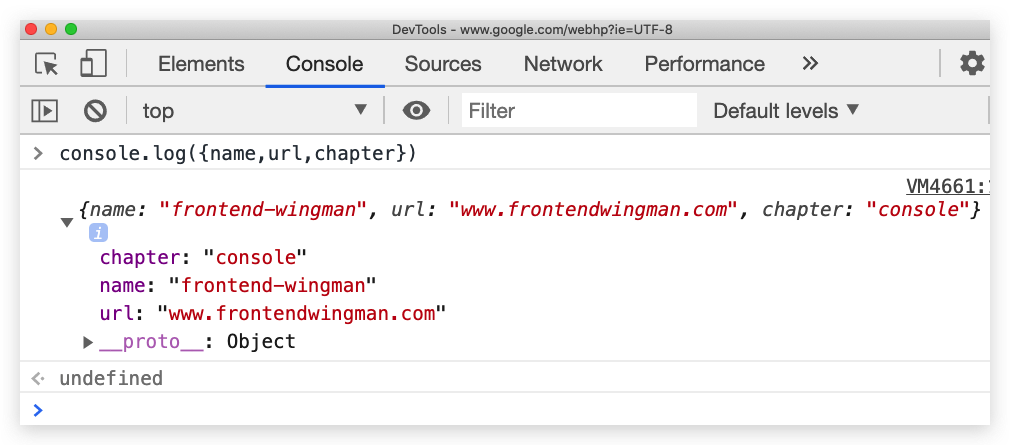Open the Default levels dropdown
The height and width of the screenshot is (445, 1010).
pos(786,111)
